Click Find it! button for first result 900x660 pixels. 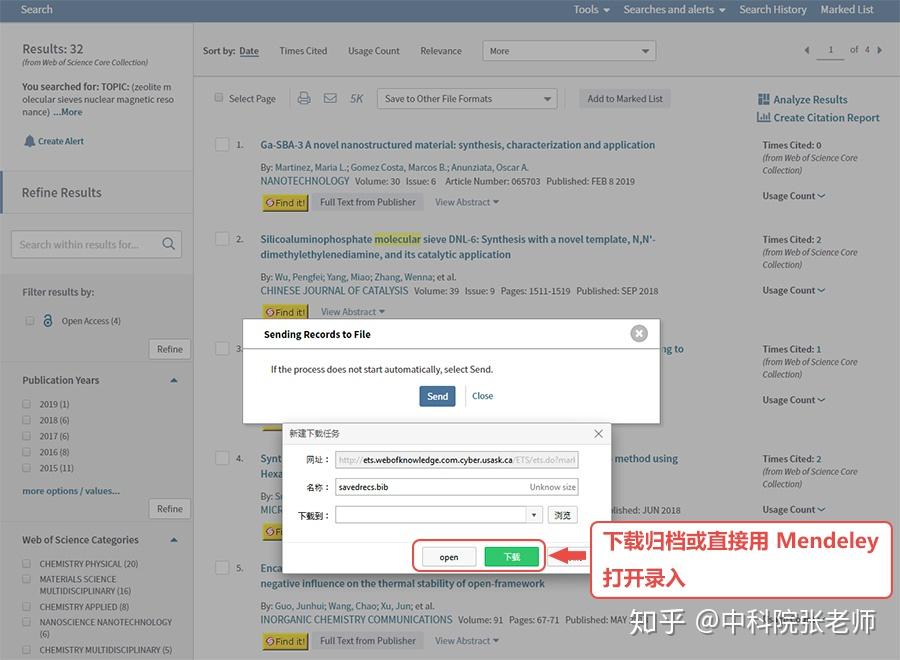(285, 203)
